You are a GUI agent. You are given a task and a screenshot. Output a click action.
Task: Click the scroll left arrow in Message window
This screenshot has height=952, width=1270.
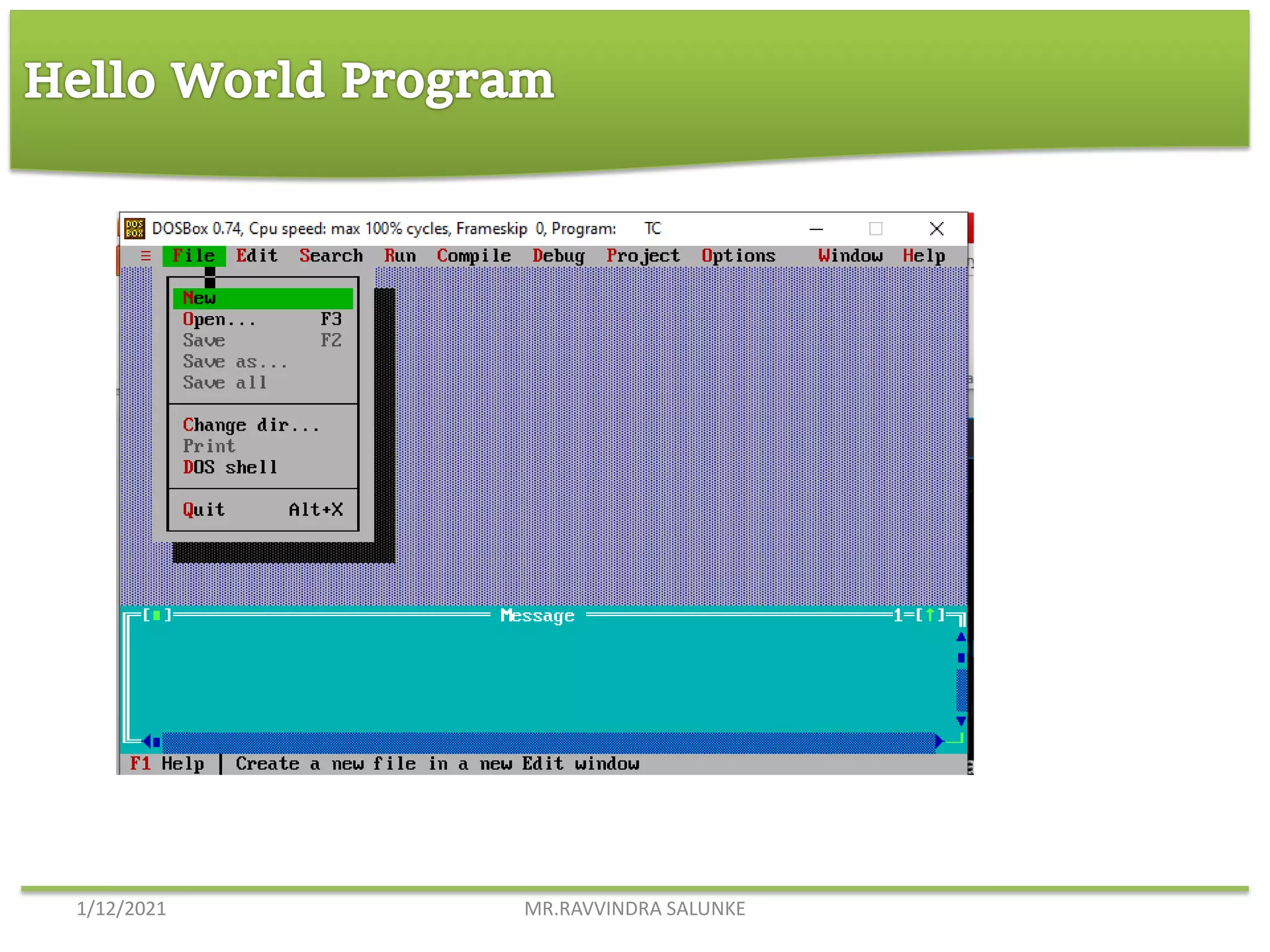(x=148, y=741)
